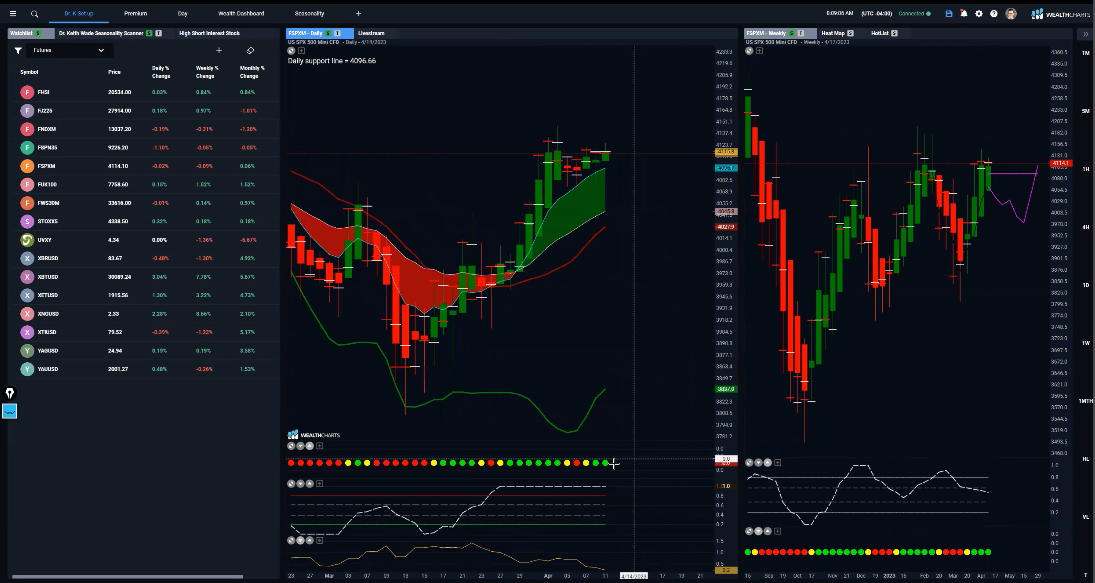
Task: Open the Futures watchlist dropdown
Action: pyautogui.click(x=69, y=50)
